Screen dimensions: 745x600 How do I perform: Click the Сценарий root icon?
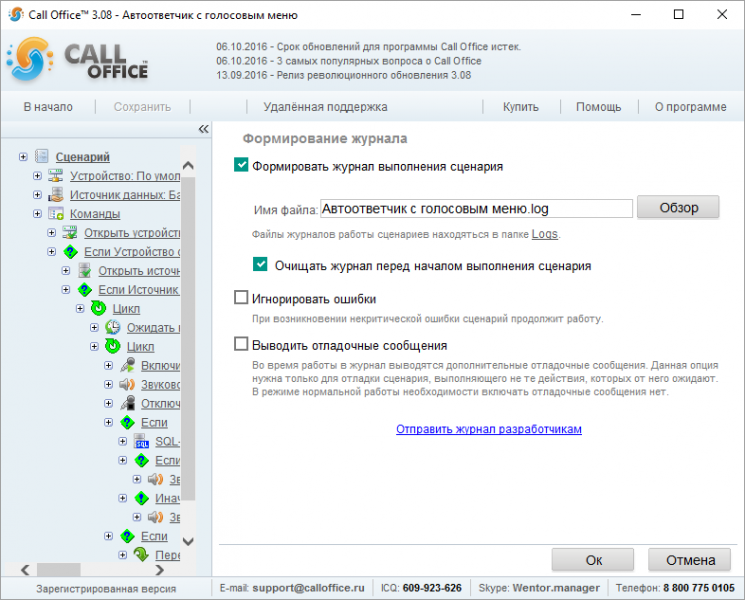[42, 156]
